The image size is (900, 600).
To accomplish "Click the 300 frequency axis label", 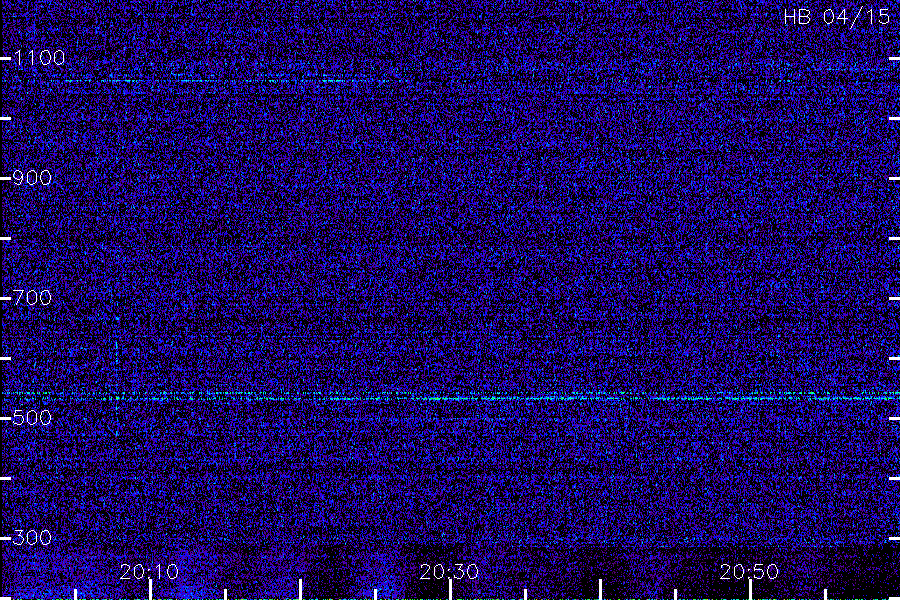I will click(x=32, y=538).
